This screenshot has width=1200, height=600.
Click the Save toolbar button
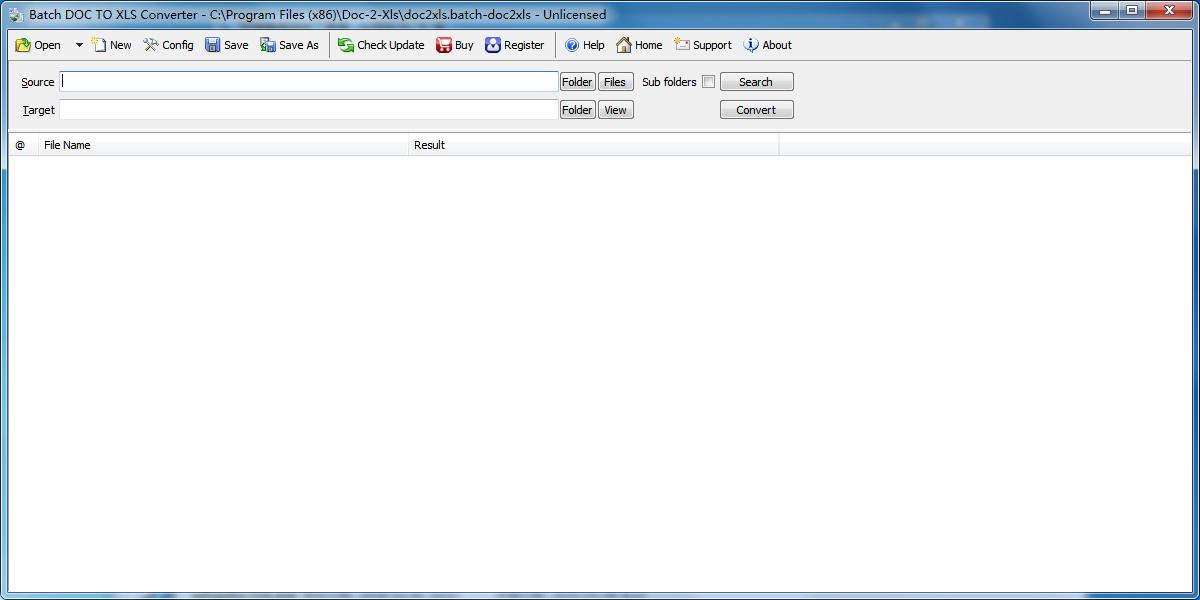(227, 45)
